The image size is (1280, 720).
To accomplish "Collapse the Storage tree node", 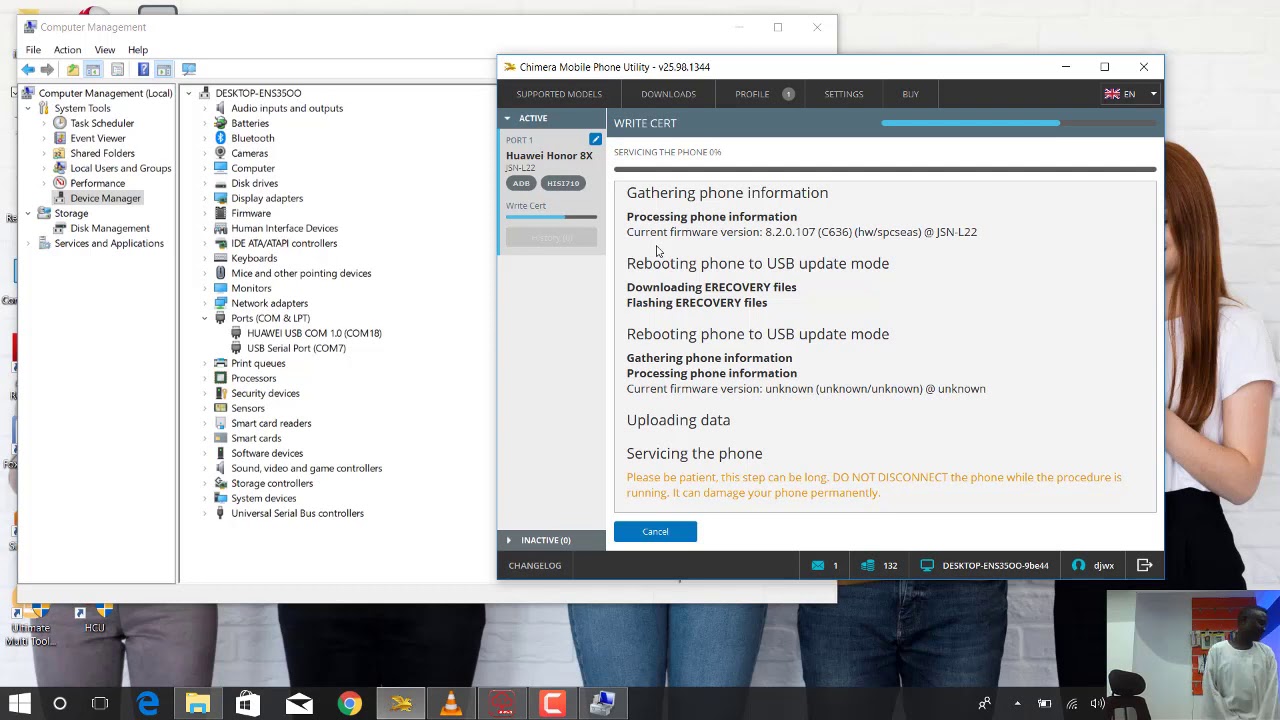I will tap(28, 213).
